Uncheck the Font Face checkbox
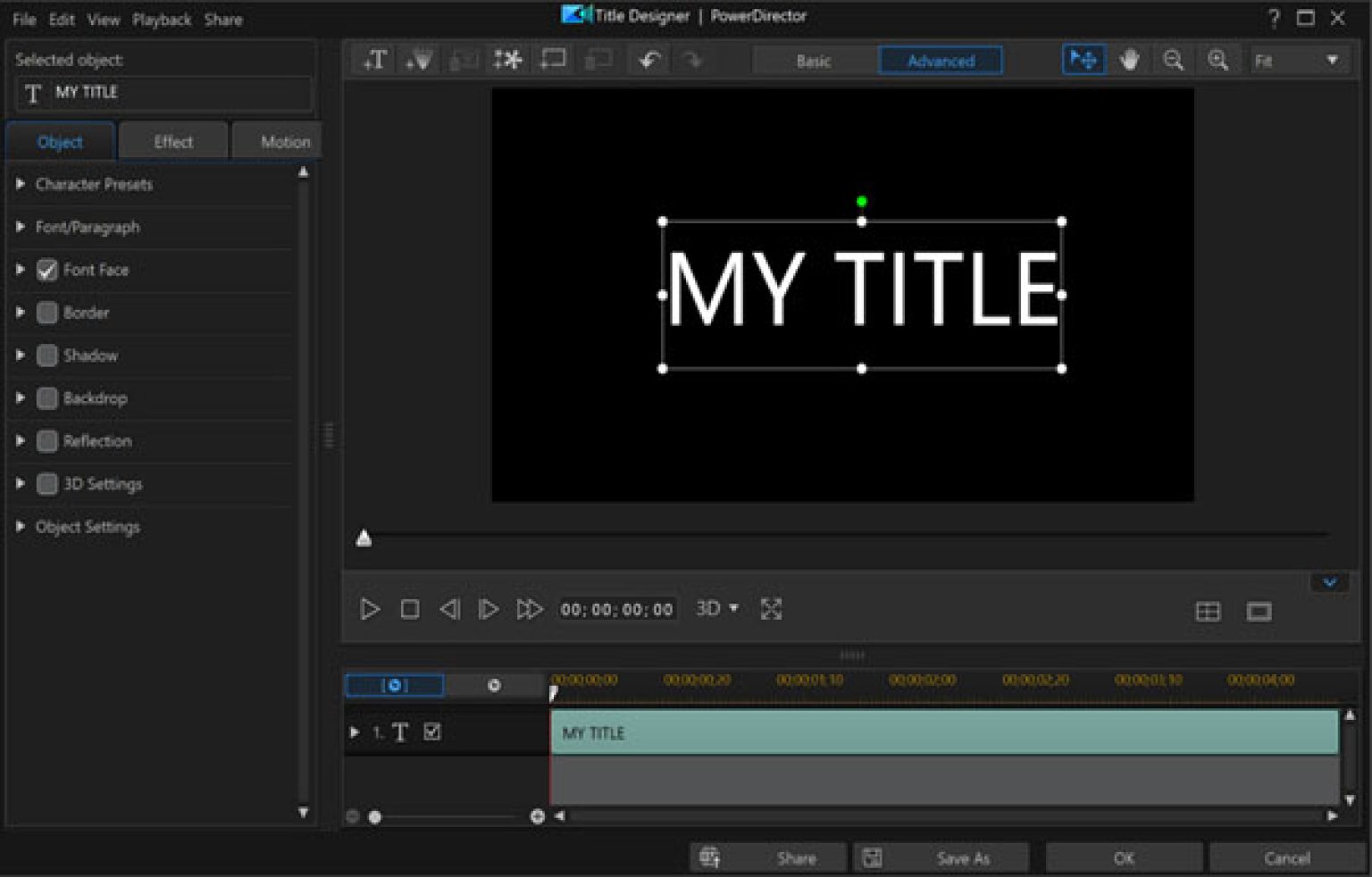 click(47, 270)
